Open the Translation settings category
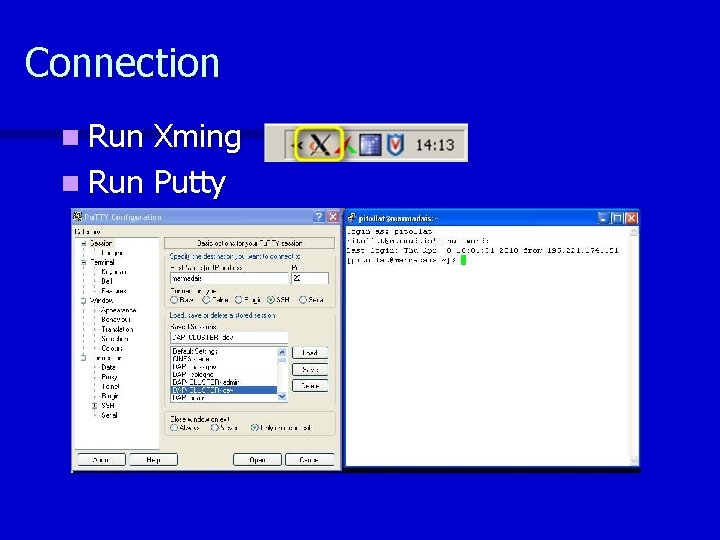Image resolution: width=720 pixels, height=540 pixels. 117,329
